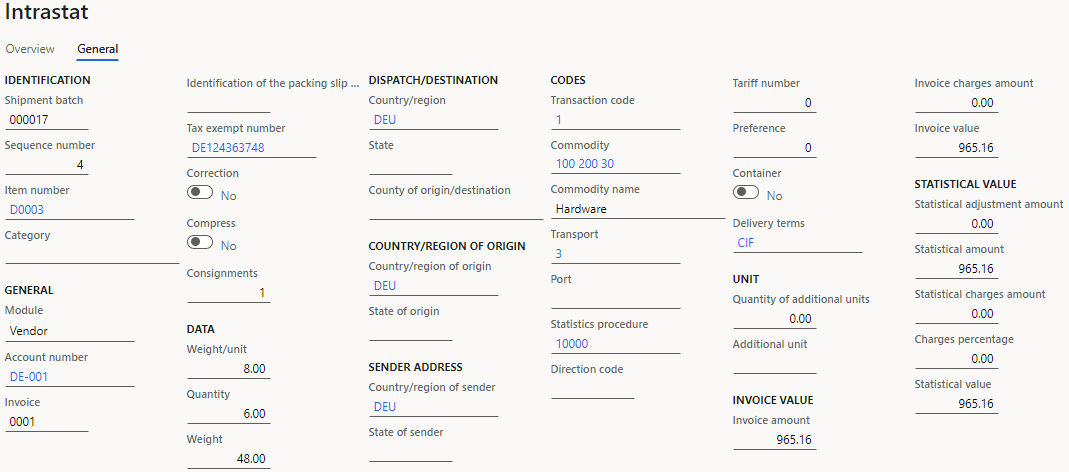Toggle the Correction switch
Image resolution: width=1069 pixels, height=472 pixels.
pyautogui.click(x=200, y=193)
